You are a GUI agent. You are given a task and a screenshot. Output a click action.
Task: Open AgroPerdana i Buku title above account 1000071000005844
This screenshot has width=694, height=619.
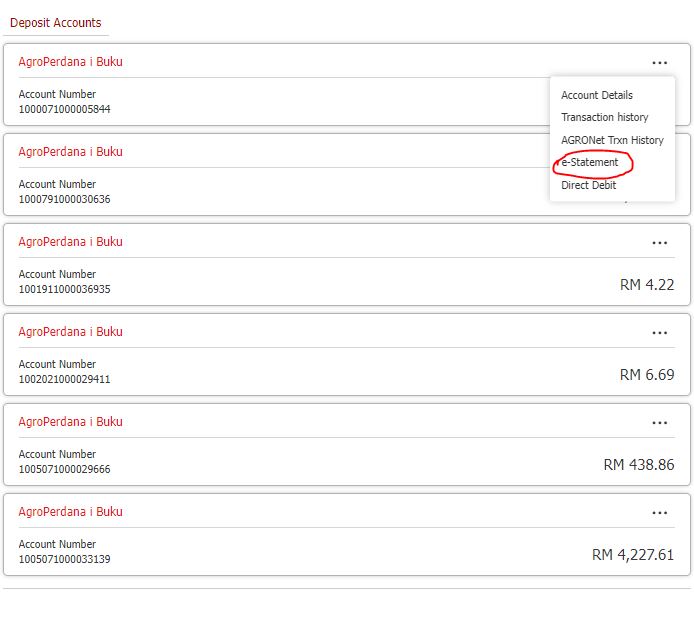(70, 62)
